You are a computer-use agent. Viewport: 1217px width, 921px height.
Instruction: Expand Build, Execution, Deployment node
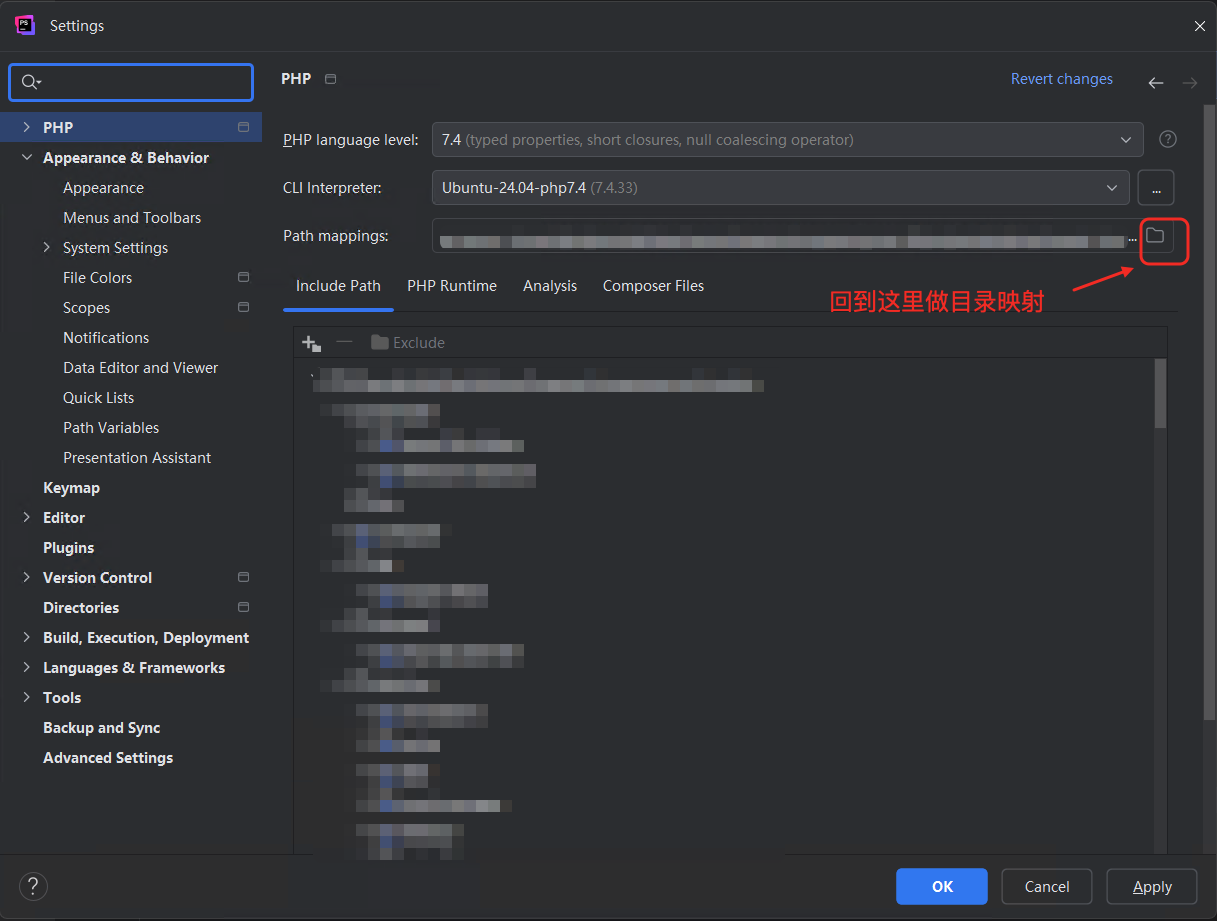[27, 637]
